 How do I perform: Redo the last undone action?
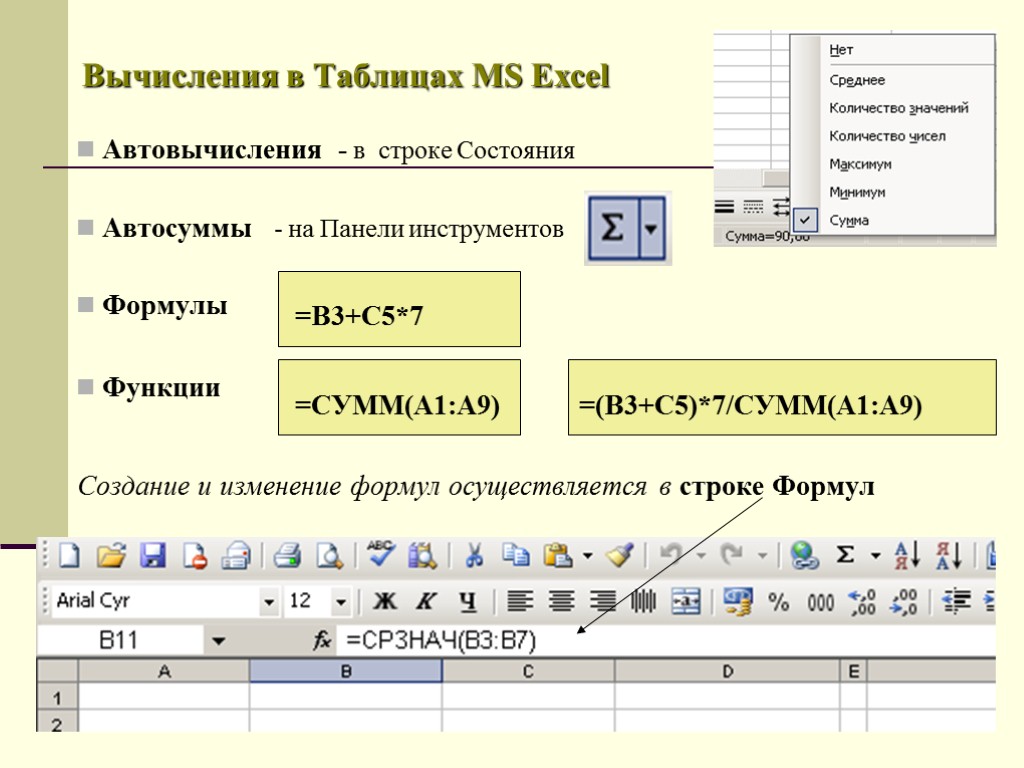pos(732,556)
